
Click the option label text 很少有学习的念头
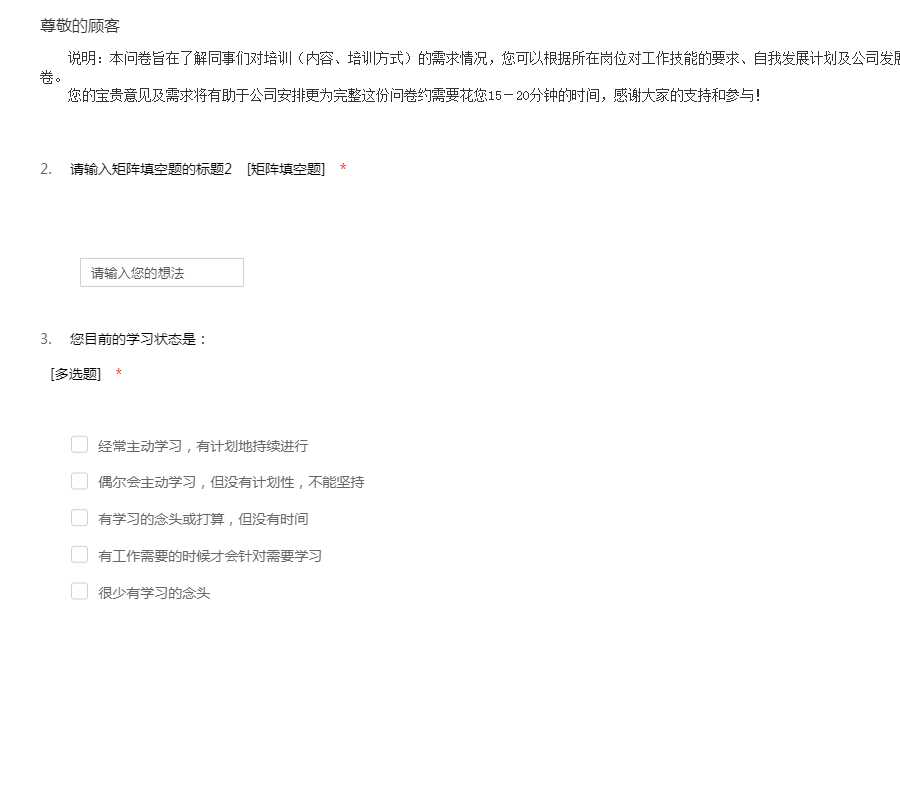(x=154, y=593)
